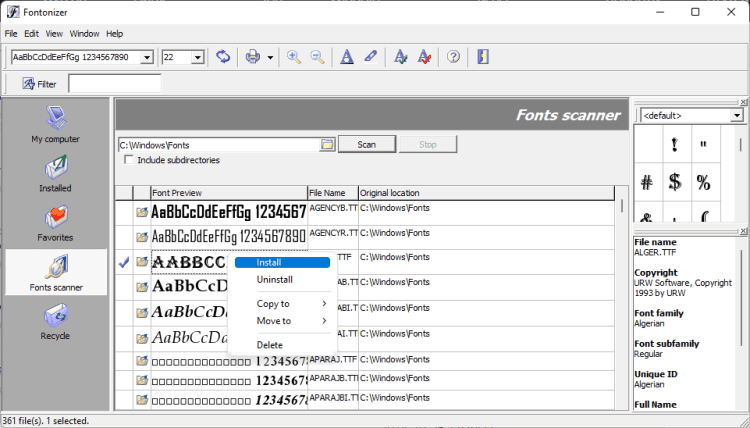Open the View menu
Image resolution: width=750 pixels, height=428 pixels.
pos(54,33)
